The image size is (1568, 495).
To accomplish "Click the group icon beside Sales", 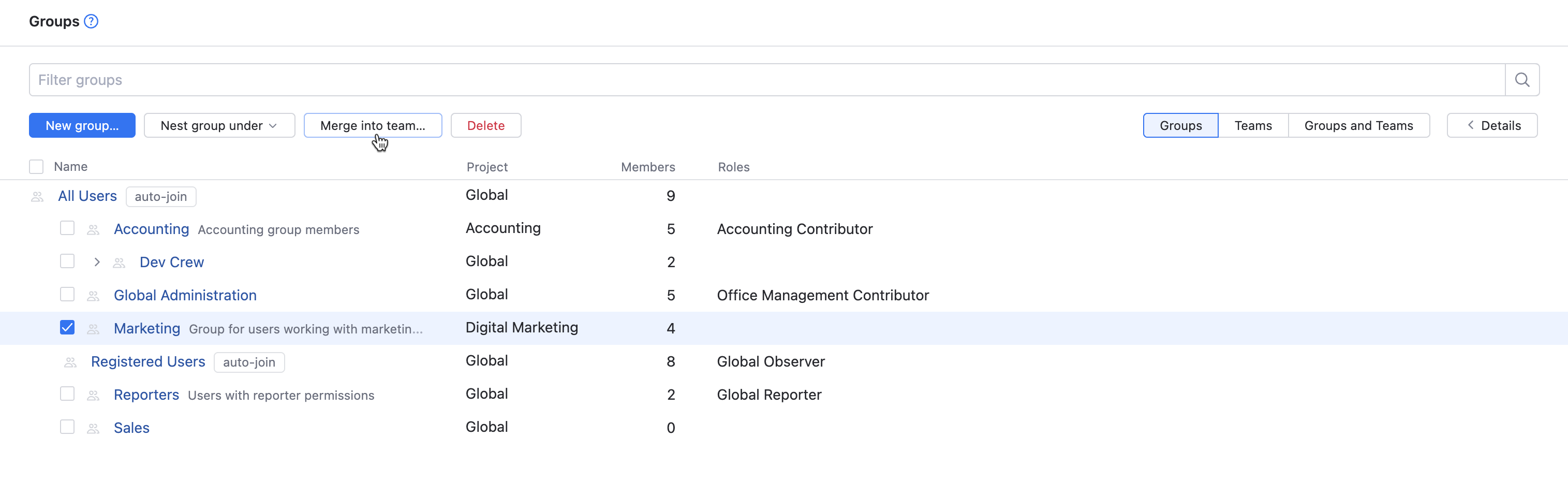I will click(93, 429).
